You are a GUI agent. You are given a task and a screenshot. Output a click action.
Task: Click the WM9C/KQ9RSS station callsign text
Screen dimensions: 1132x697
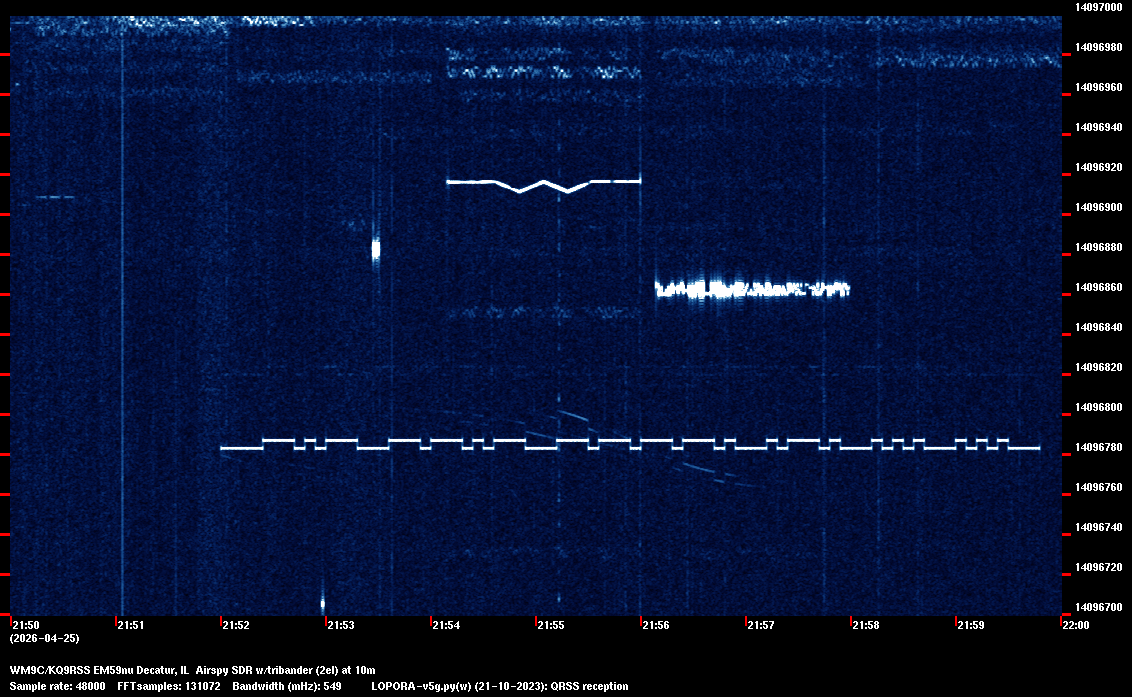pos(50,670)
